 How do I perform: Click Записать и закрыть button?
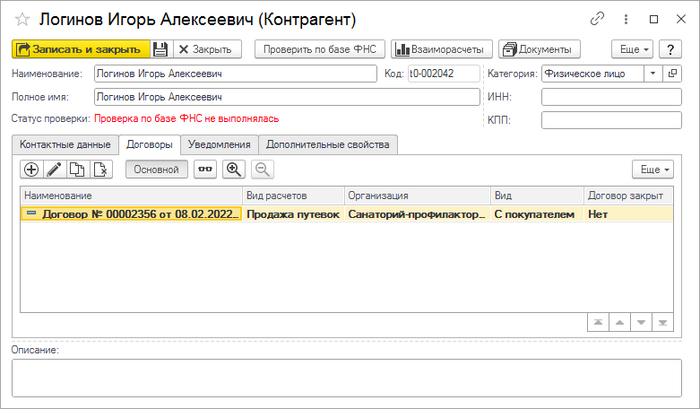tap(80, 49)
